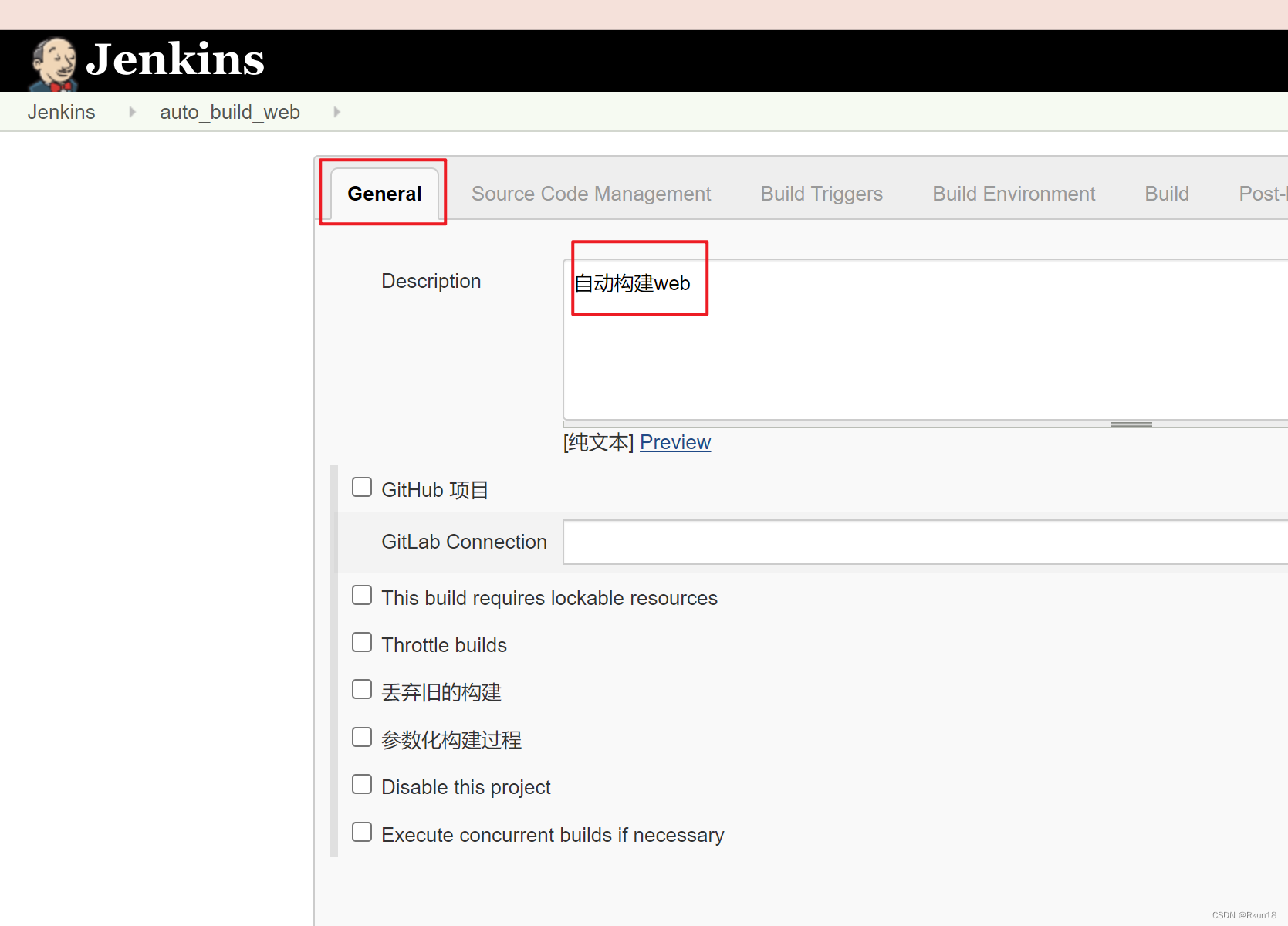Toggle the 丢弃旧的构建 checkbox
The height and width of the screenshot is (926, 1288).
[362, 689]
